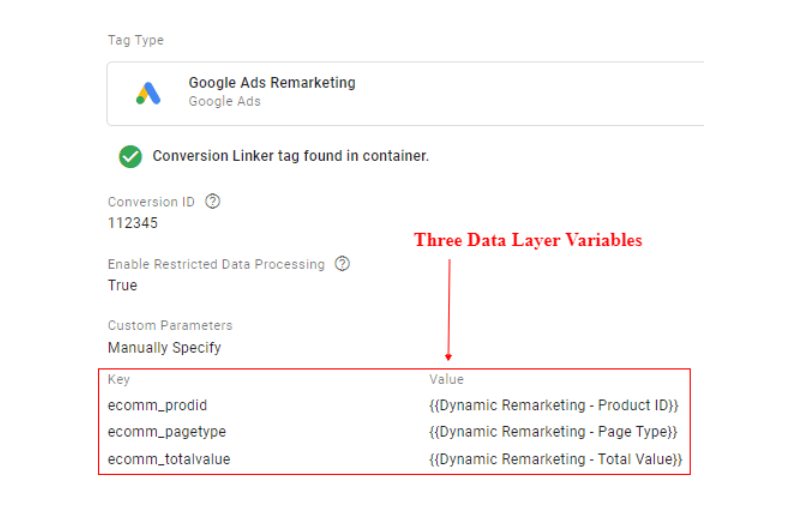Screen dimensions: 790x523
Task: Click the Dynamic Remarketing - Product ID value
Action: tap(554, 405)
